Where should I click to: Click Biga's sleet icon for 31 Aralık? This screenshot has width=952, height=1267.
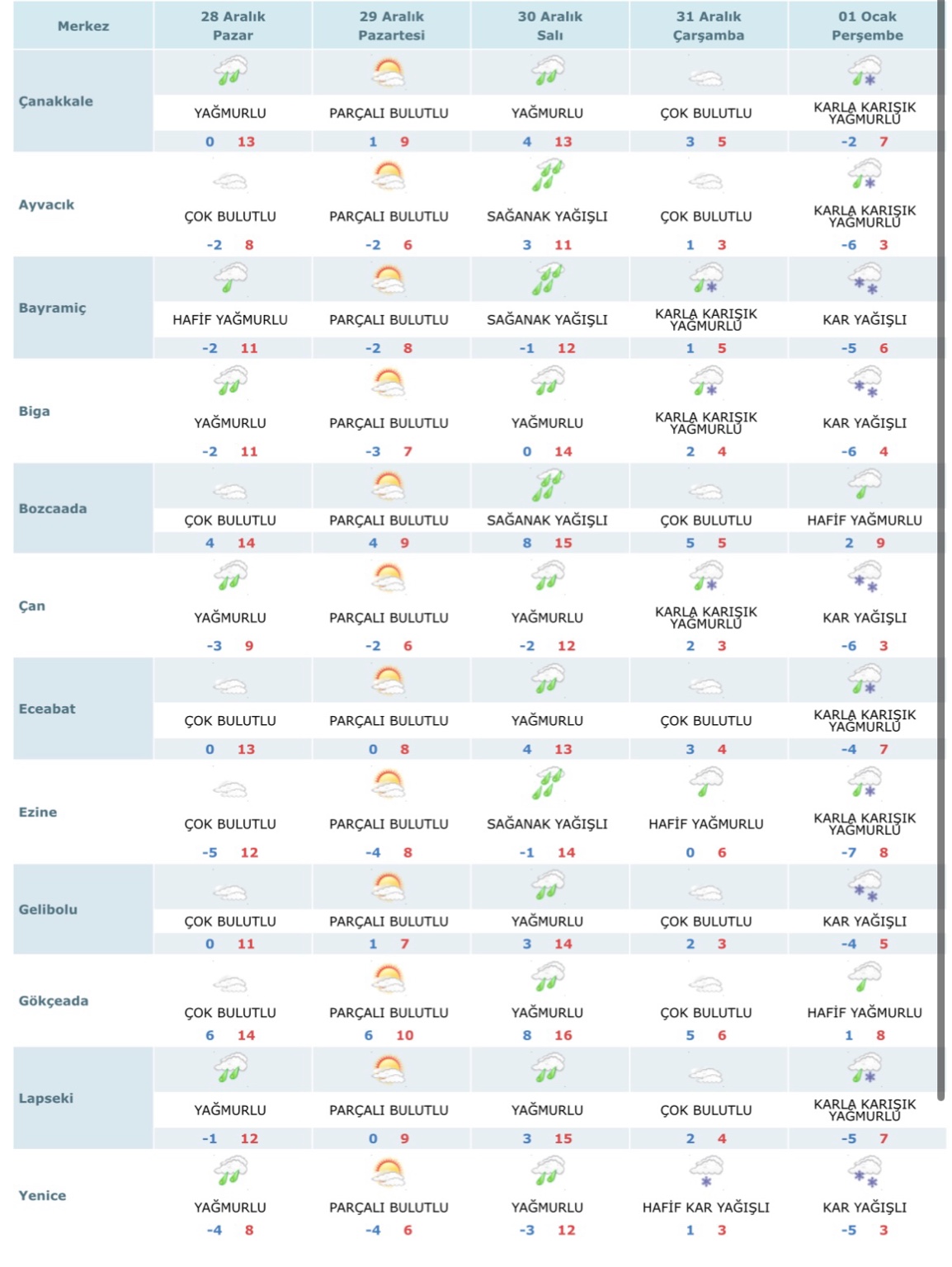pos(705,382)
